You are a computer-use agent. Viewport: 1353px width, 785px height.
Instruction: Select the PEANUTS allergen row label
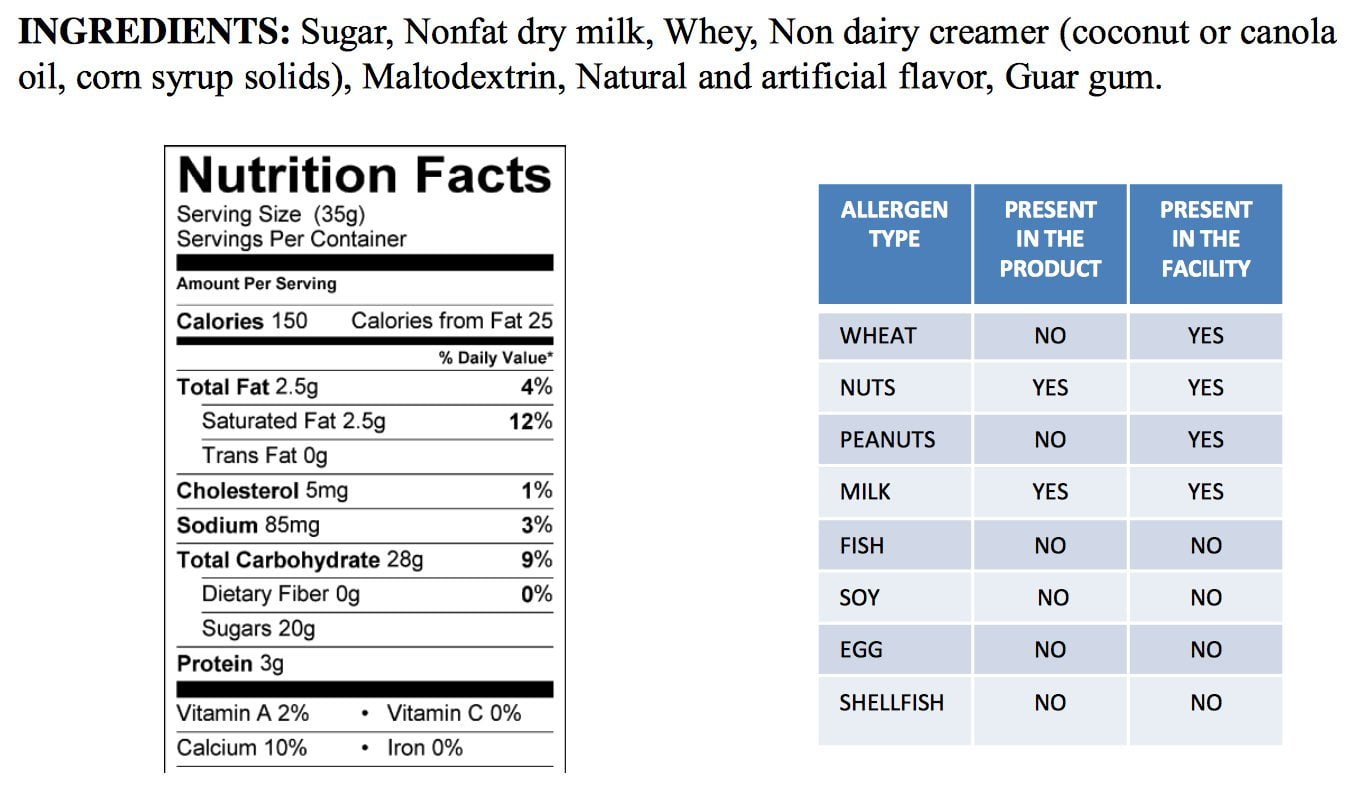(x=887, y=440)
